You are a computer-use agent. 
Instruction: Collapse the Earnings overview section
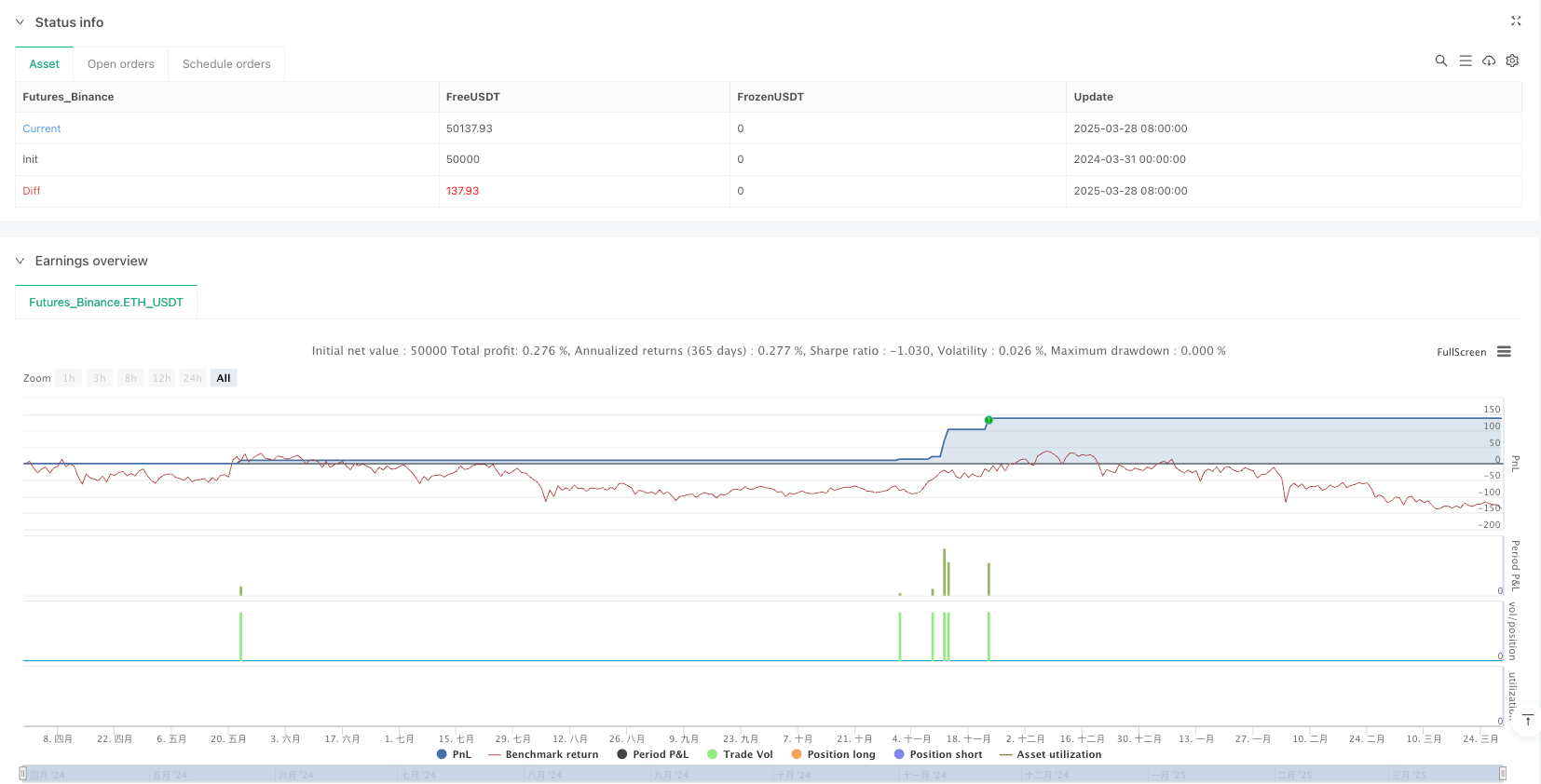[x=20, y=261]
